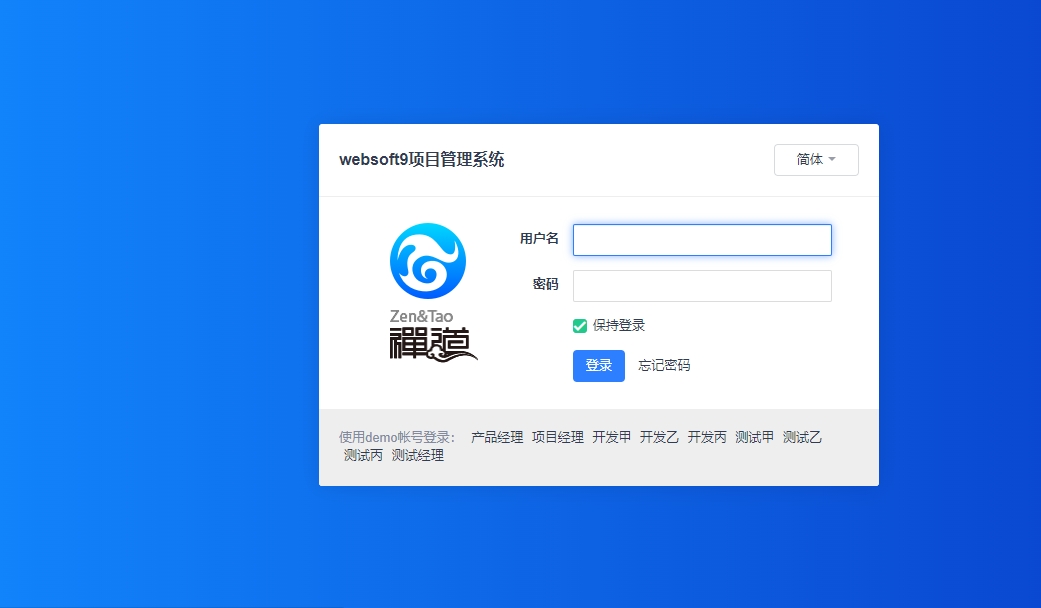This screenshot has height=608, width=1041.
Task: Click the 禅道 calligraphy logo text
Action: click(432, 343)
